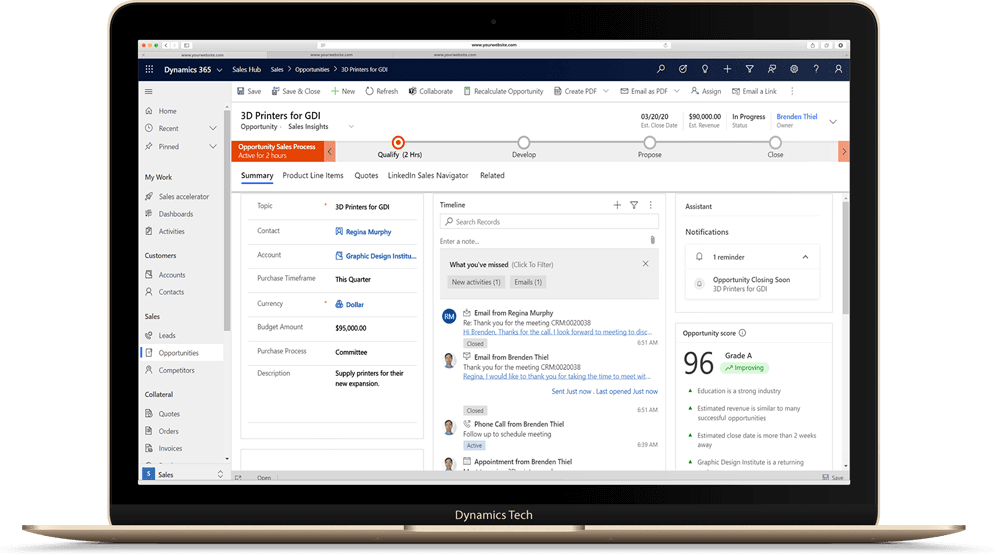Click the help question mark icon
The image size is (1001, 555).
click(x=816, y=69)
